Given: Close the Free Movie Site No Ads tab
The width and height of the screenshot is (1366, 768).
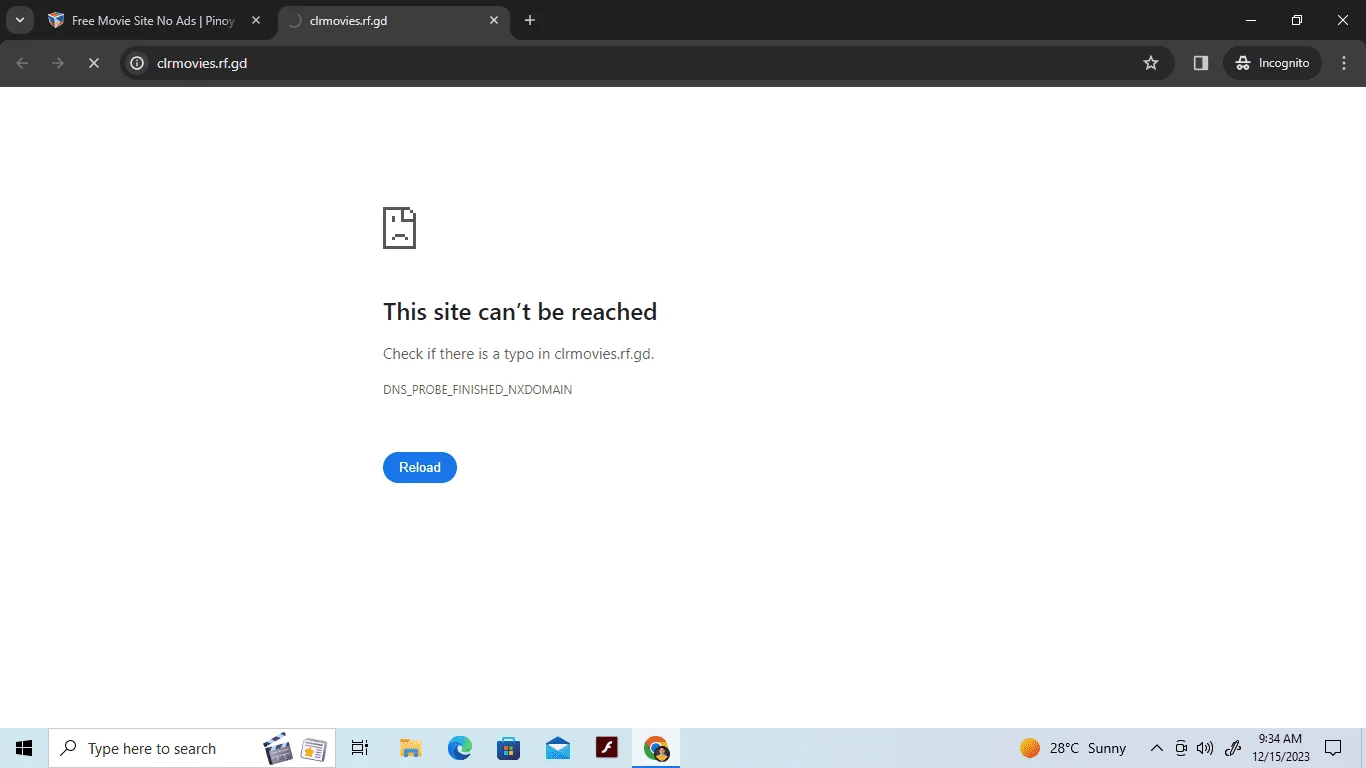Looking at the screenshot, I should 255,20.
